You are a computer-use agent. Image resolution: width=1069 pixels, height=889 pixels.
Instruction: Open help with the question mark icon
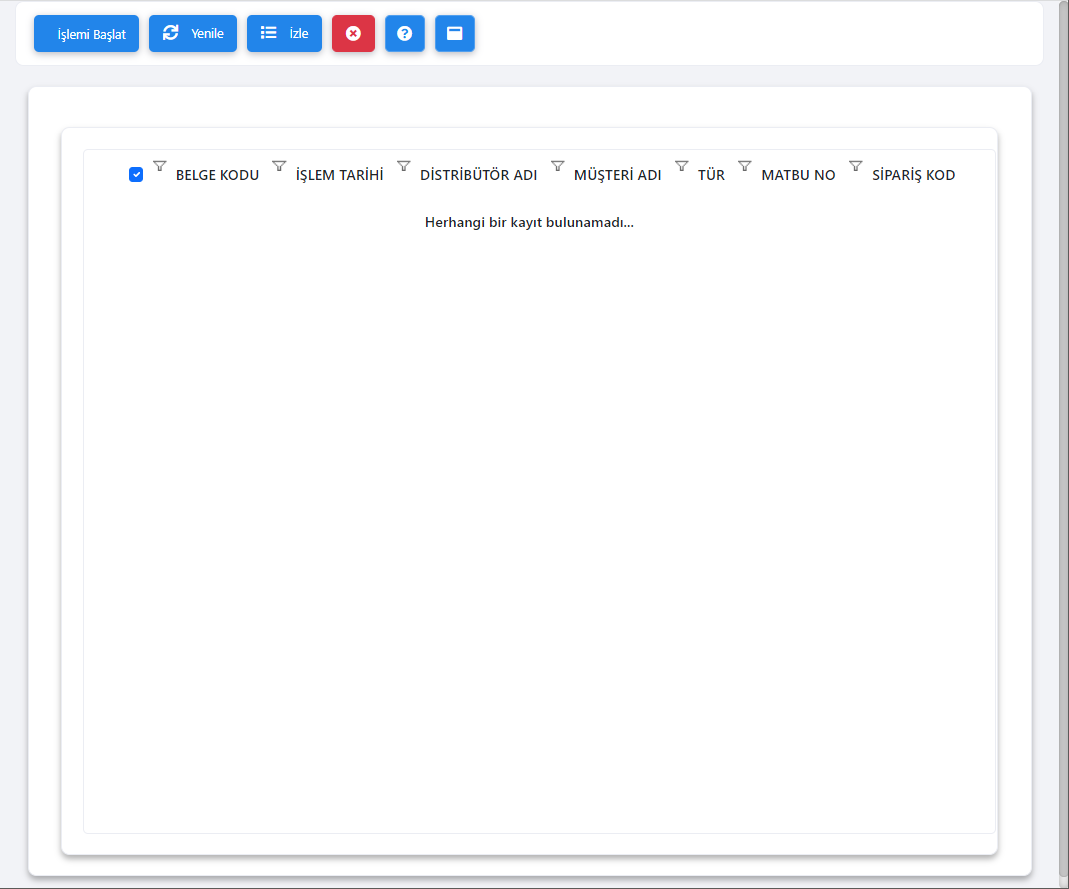point(404,33)
